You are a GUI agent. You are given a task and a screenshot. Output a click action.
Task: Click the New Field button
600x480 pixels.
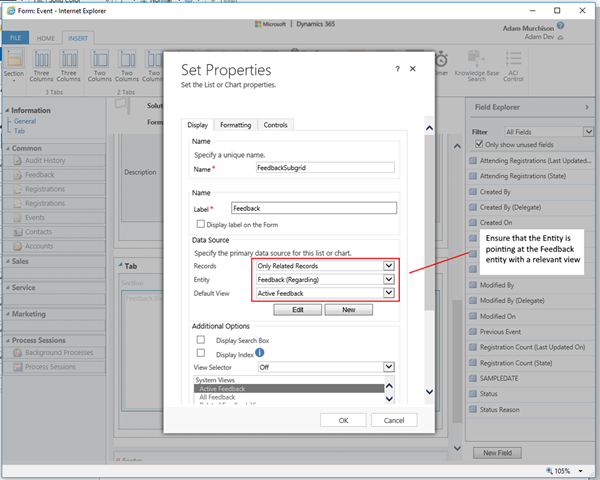tap(496, 453)
